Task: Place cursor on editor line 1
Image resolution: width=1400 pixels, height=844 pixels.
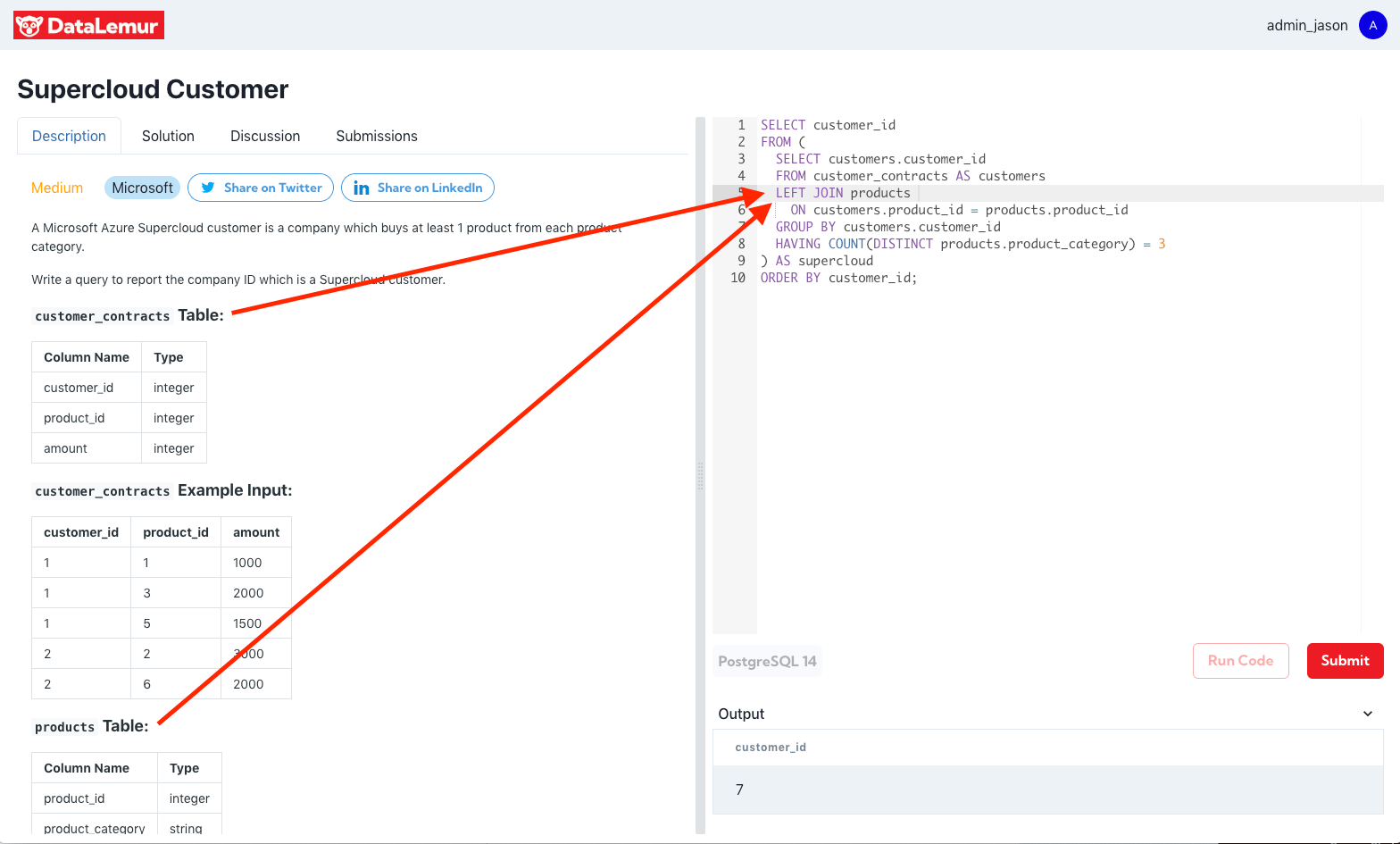Action: [x=1070, y=125]
